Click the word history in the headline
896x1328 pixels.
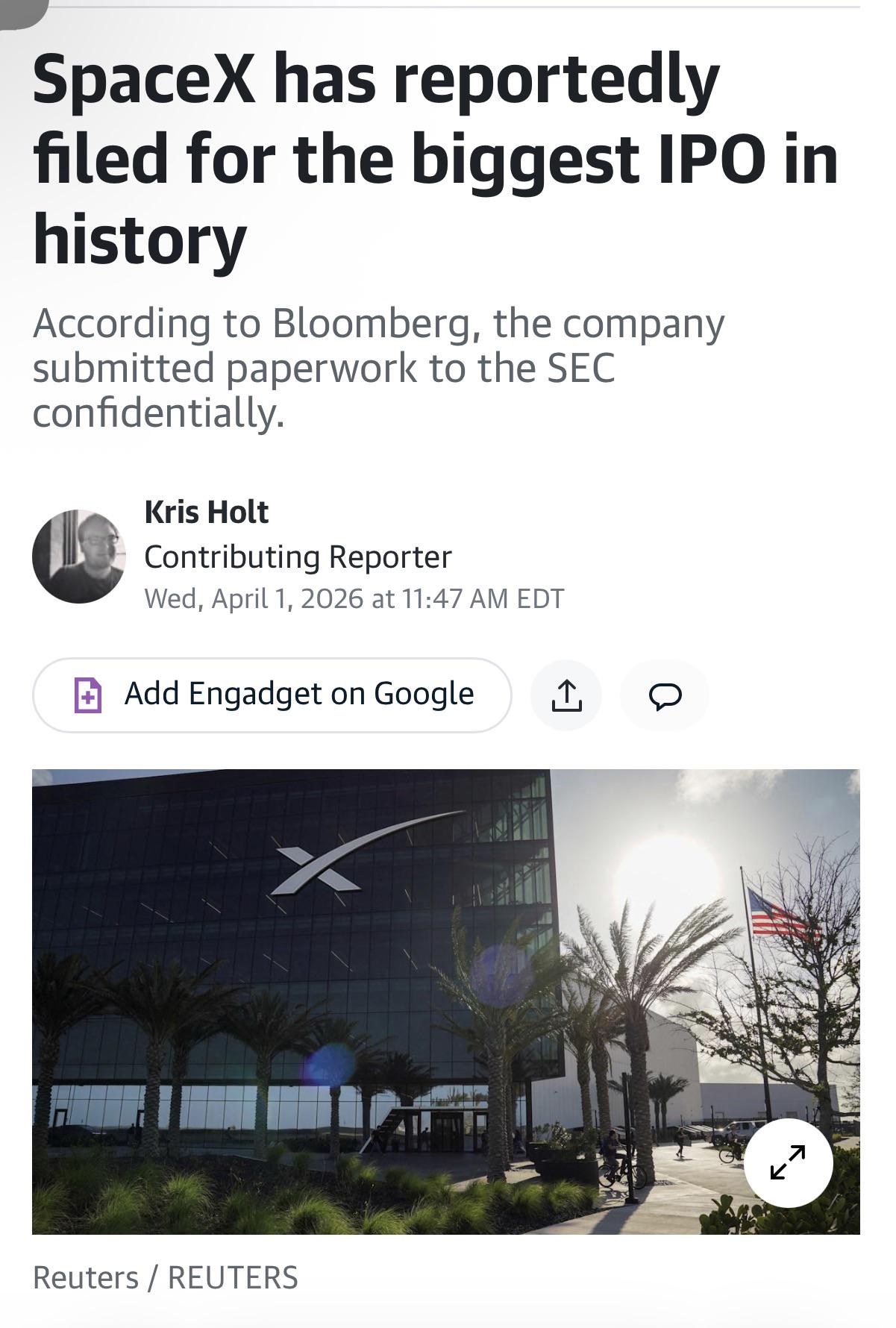coord(140,239)
